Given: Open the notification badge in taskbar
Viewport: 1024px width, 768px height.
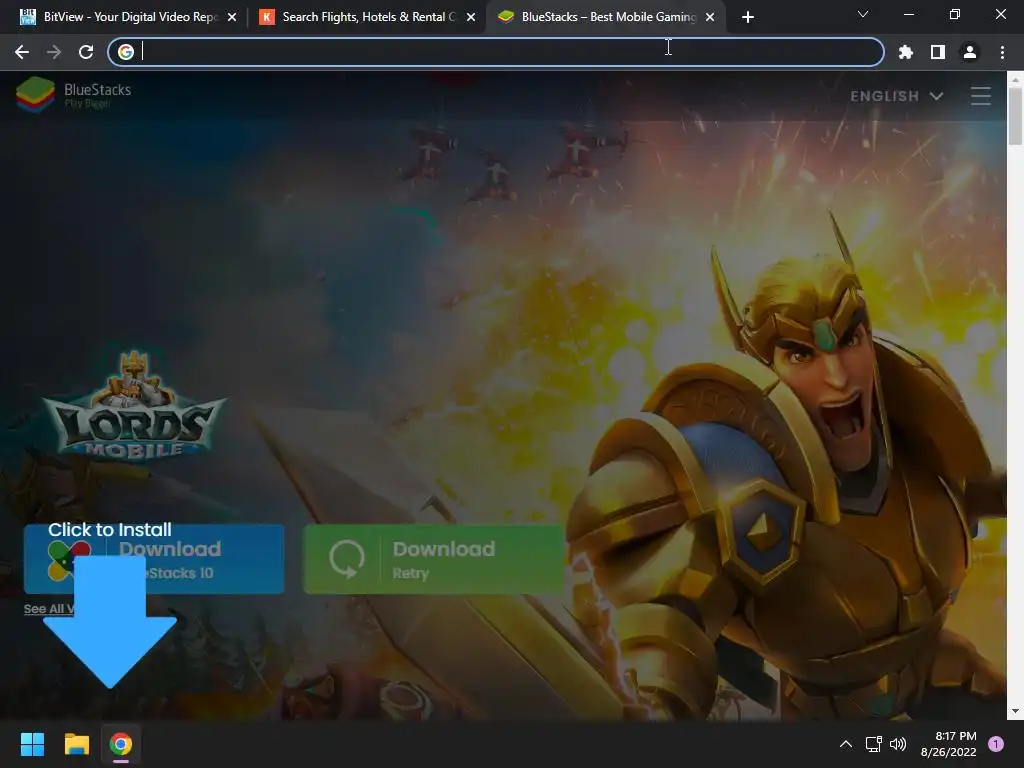Looking at the screenshot, I should pyautogui.click(x=996, y=744).
